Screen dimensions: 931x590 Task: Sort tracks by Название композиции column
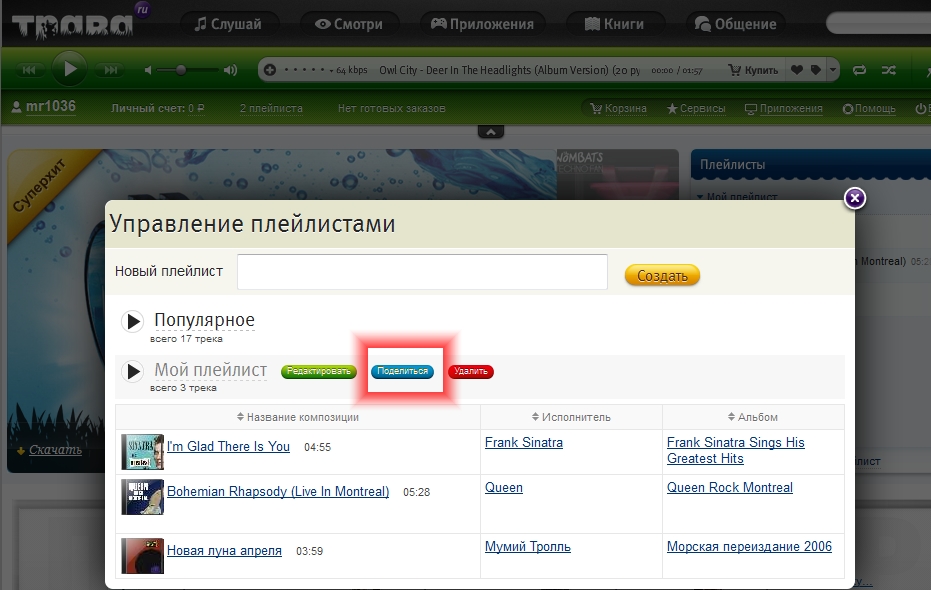297,417
